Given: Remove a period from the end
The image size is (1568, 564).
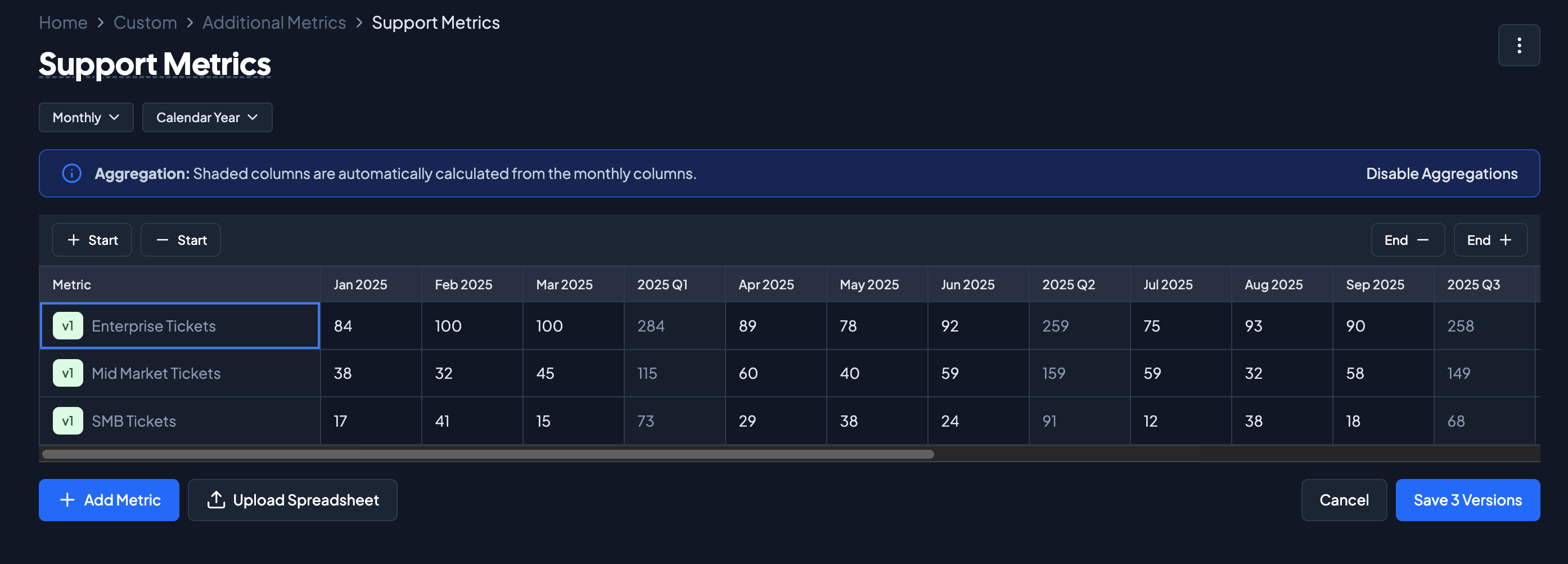Looking at the screenshot, I should point(1407,240).
